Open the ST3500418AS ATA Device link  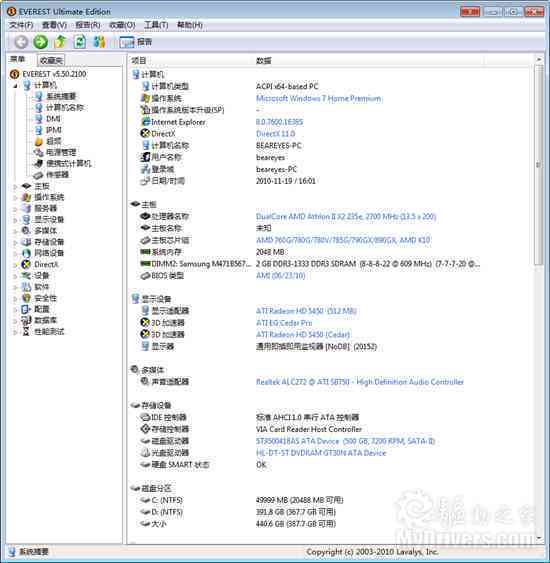[x=345, y=441]
